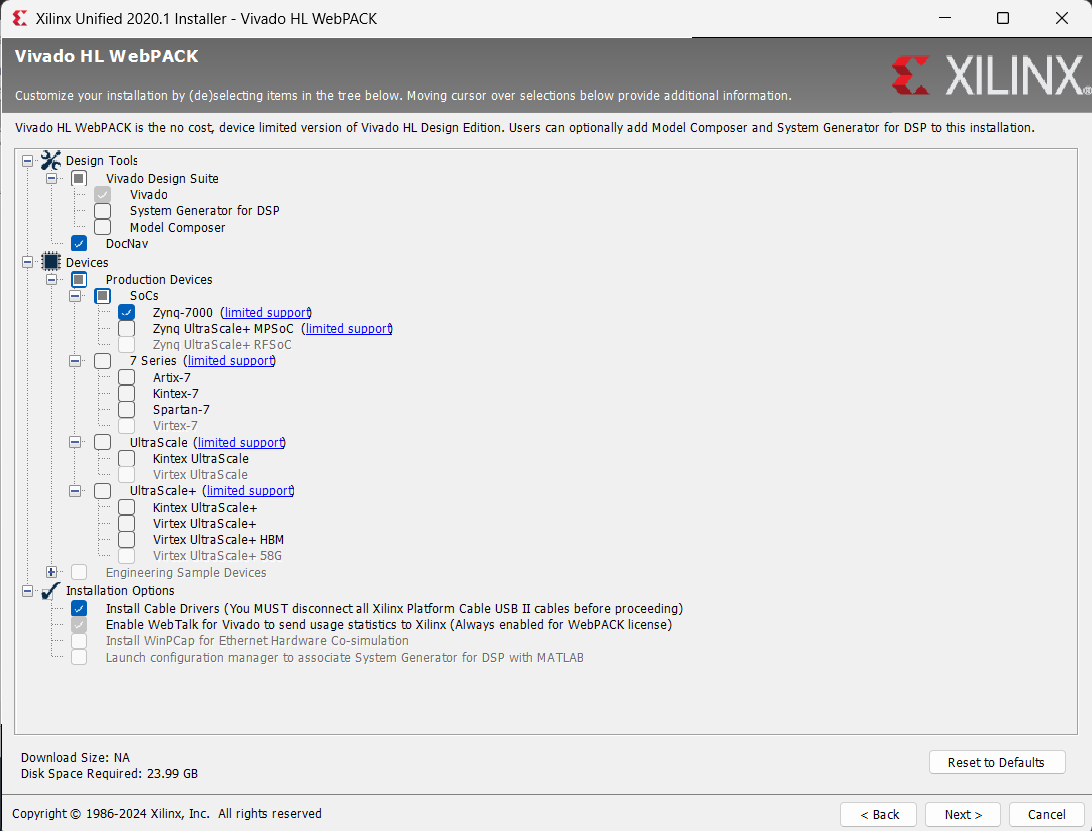
Task: Collapse the SoCs node
Action: [75, 296]
